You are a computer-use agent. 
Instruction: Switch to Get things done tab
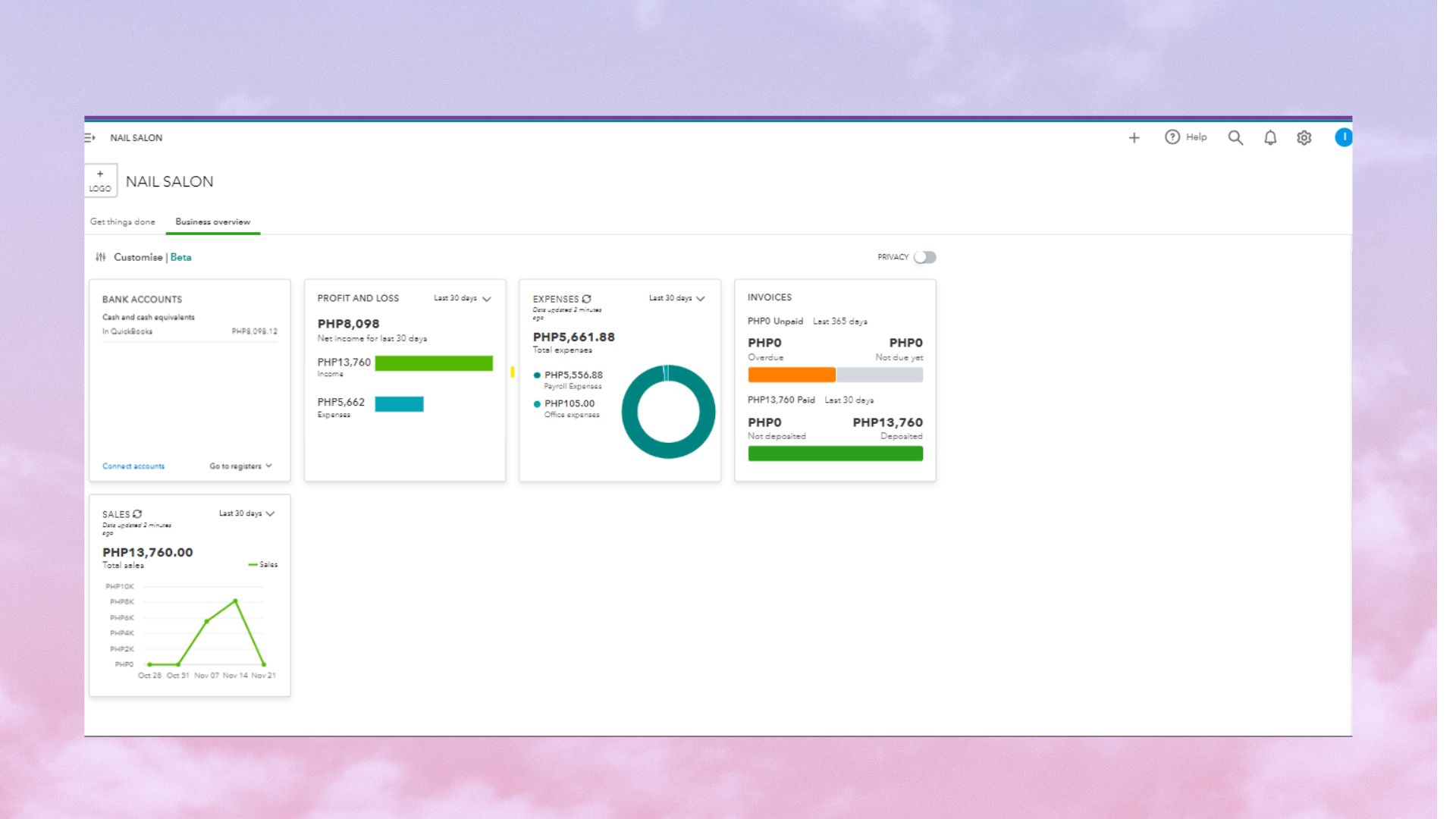(x=122, y=222)
